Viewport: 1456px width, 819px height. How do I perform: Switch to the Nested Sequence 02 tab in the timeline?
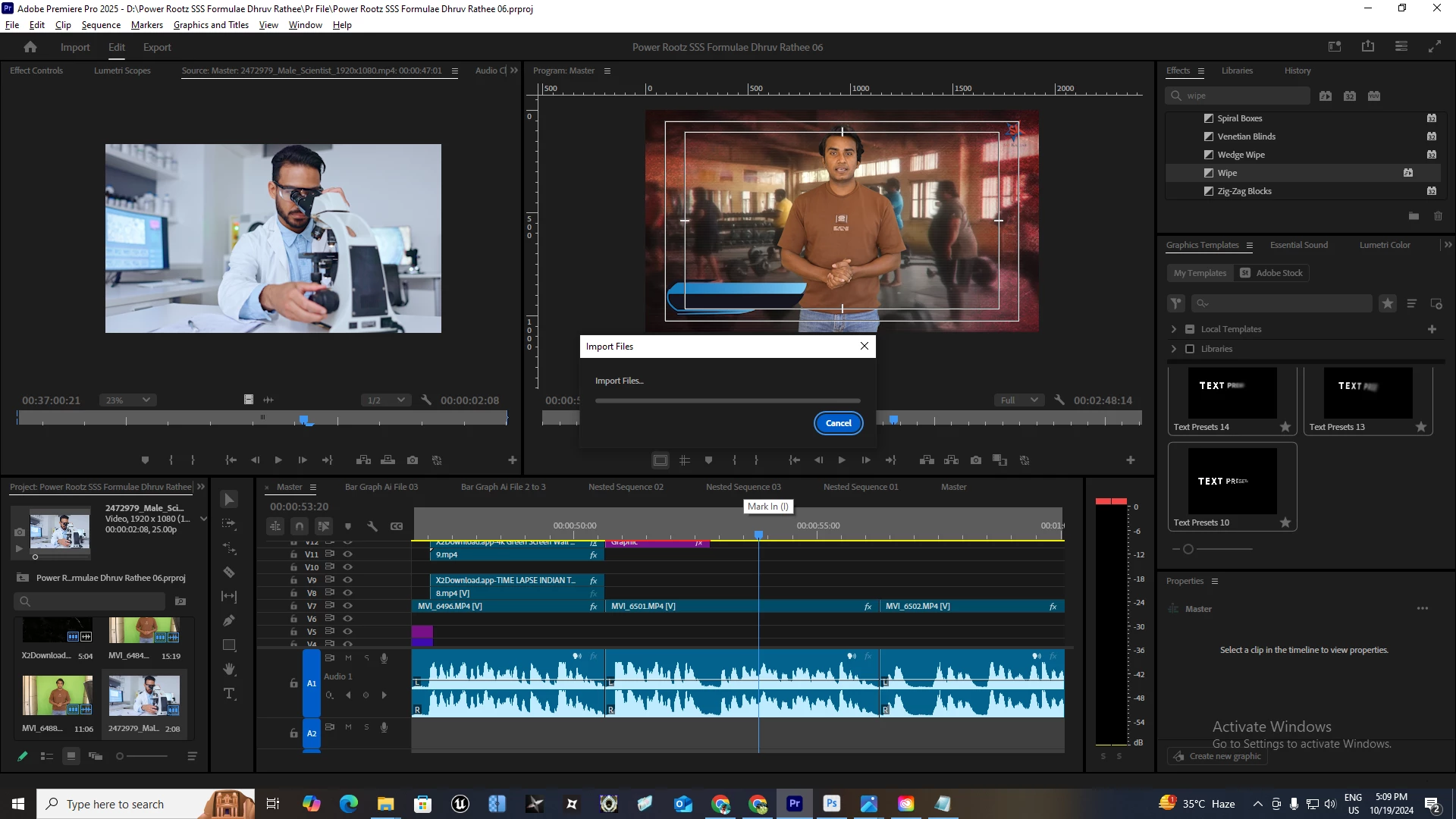(x=626, y=487)
